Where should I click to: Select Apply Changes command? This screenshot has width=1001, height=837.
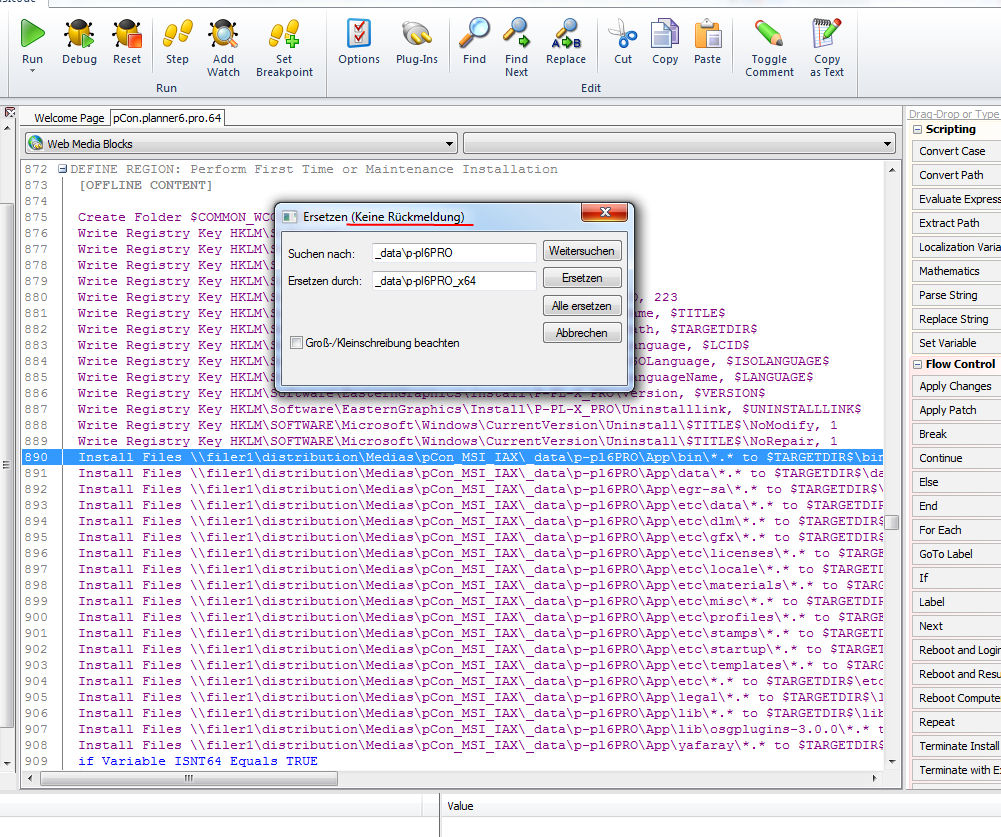956,386
